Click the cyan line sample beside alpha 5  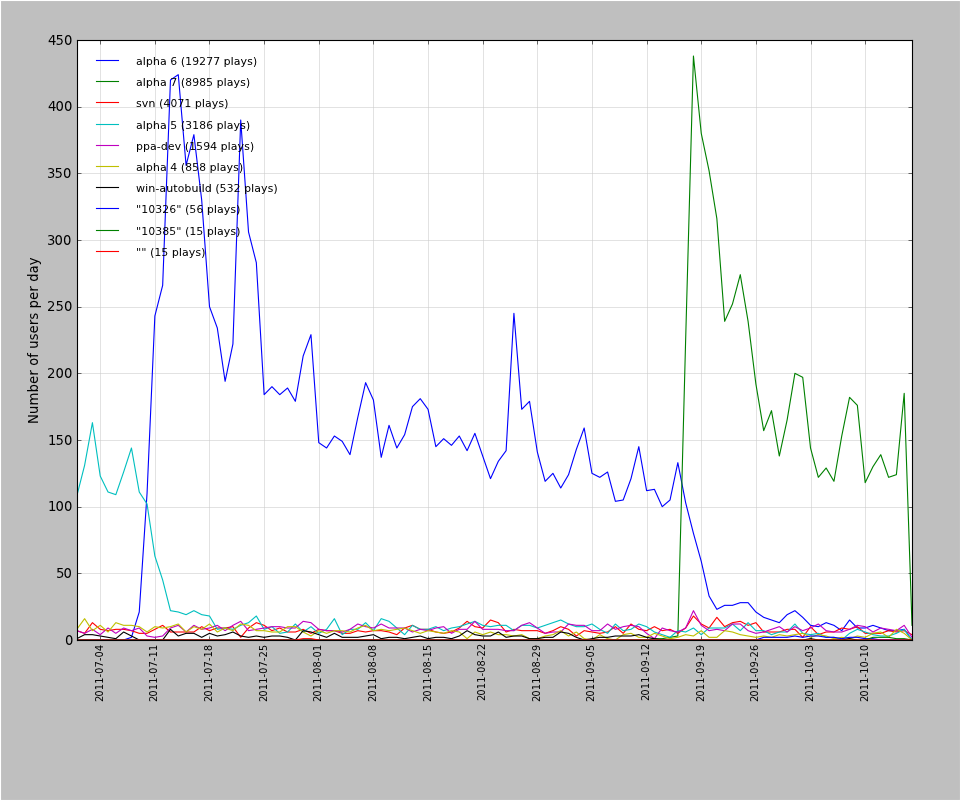(108, 124)
